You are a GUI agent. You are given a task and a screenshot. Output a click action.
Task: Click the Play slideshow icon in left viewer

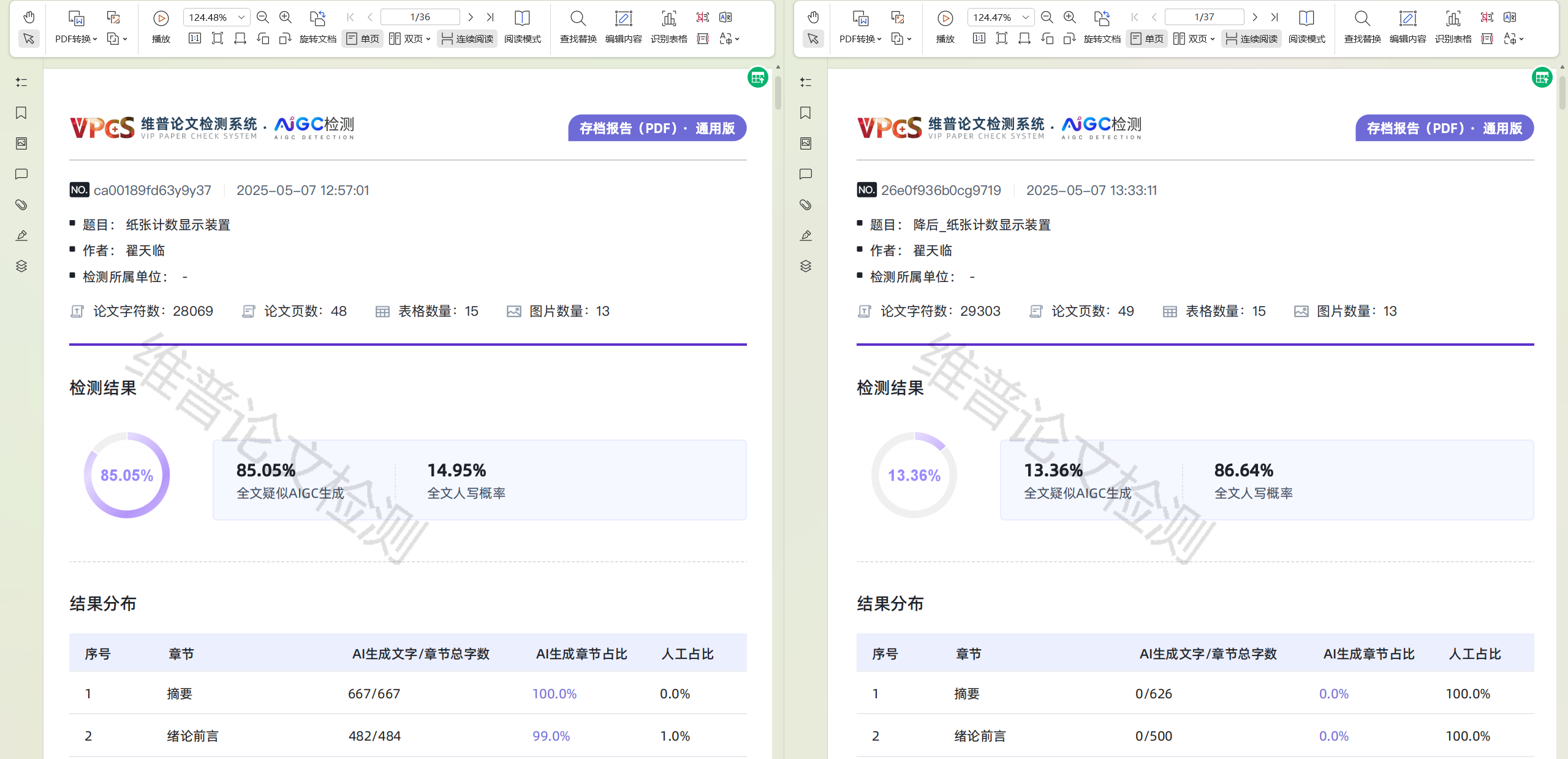161,18
